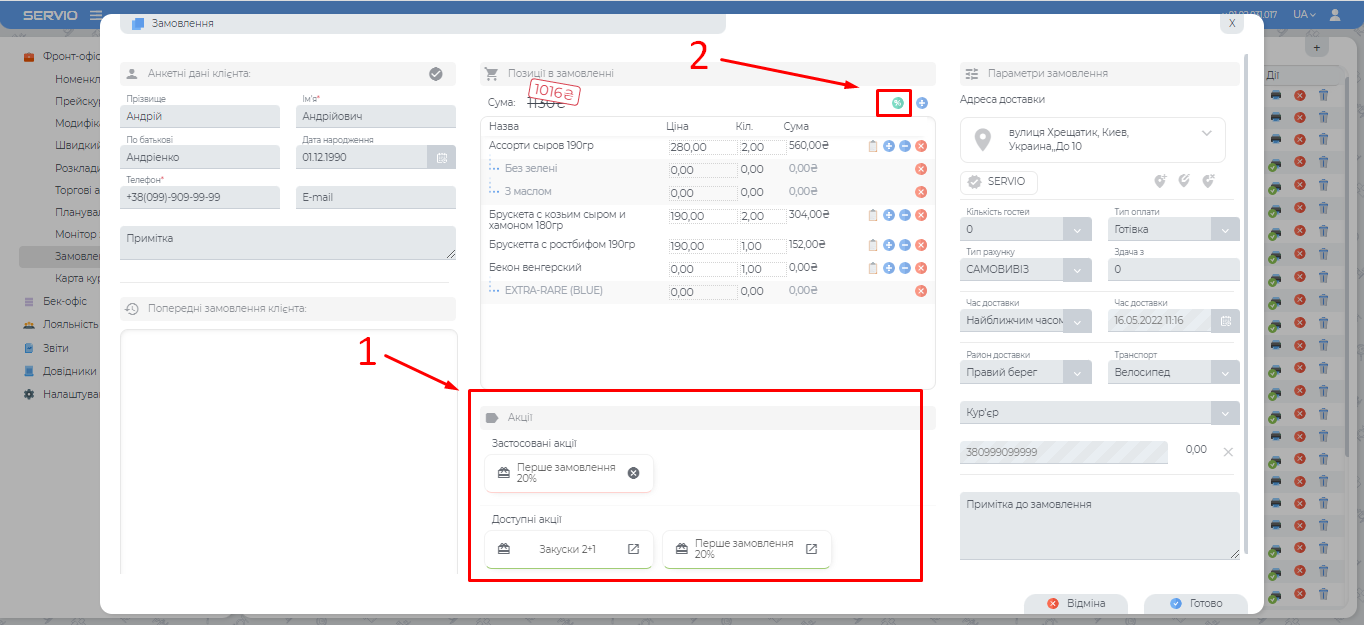The width and height of the screenshot is (1364, 625).
Task: Open Лояльність sidebar section
Action: click(x=70, y=324)
